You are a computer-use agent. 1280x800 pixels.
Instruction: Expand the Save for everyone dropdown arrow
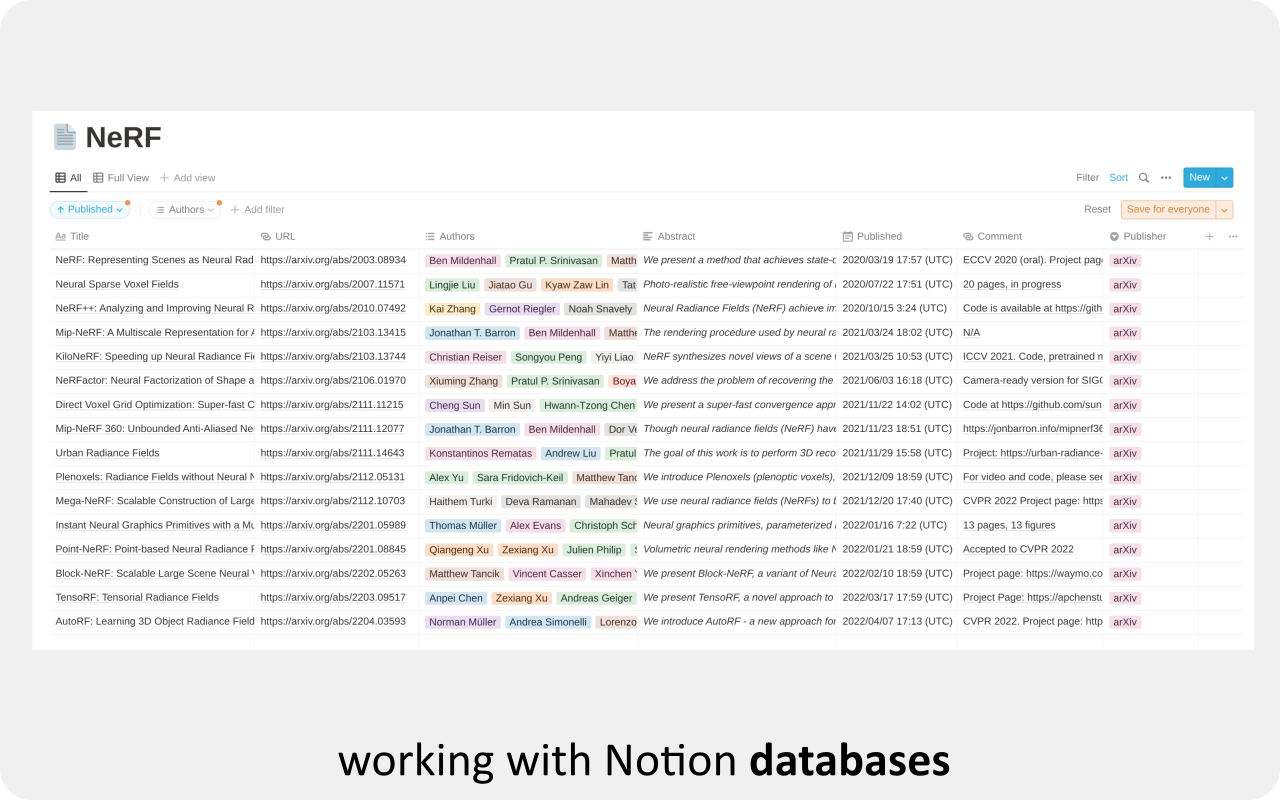1225,210
